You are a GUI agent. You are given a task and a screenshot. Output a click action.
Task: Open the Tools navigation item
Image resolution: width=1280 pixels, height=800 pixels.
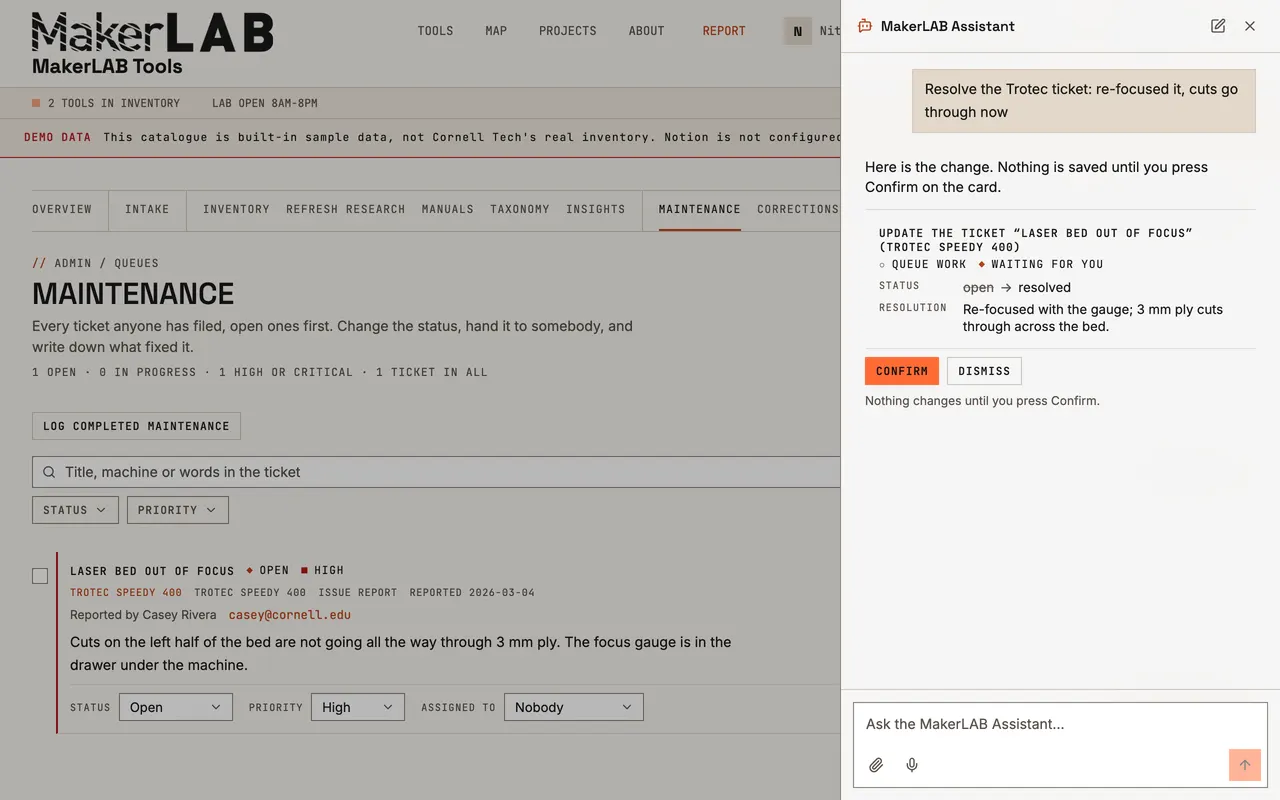(x=435, y=31)
